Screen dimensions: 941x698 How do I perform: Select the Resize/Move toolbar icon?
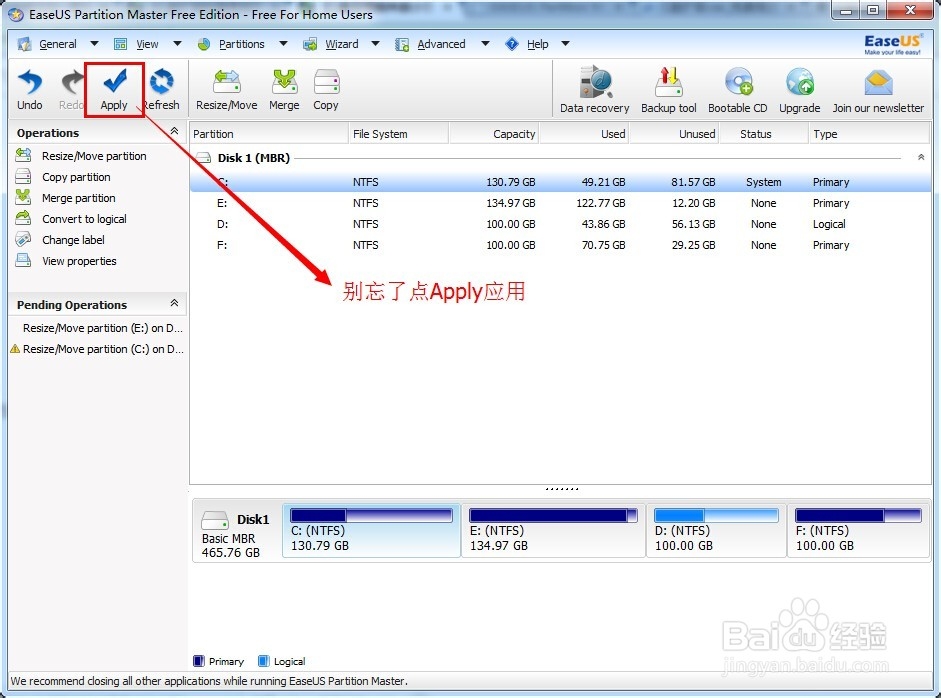pyautogui.click(x=227, y=82)
